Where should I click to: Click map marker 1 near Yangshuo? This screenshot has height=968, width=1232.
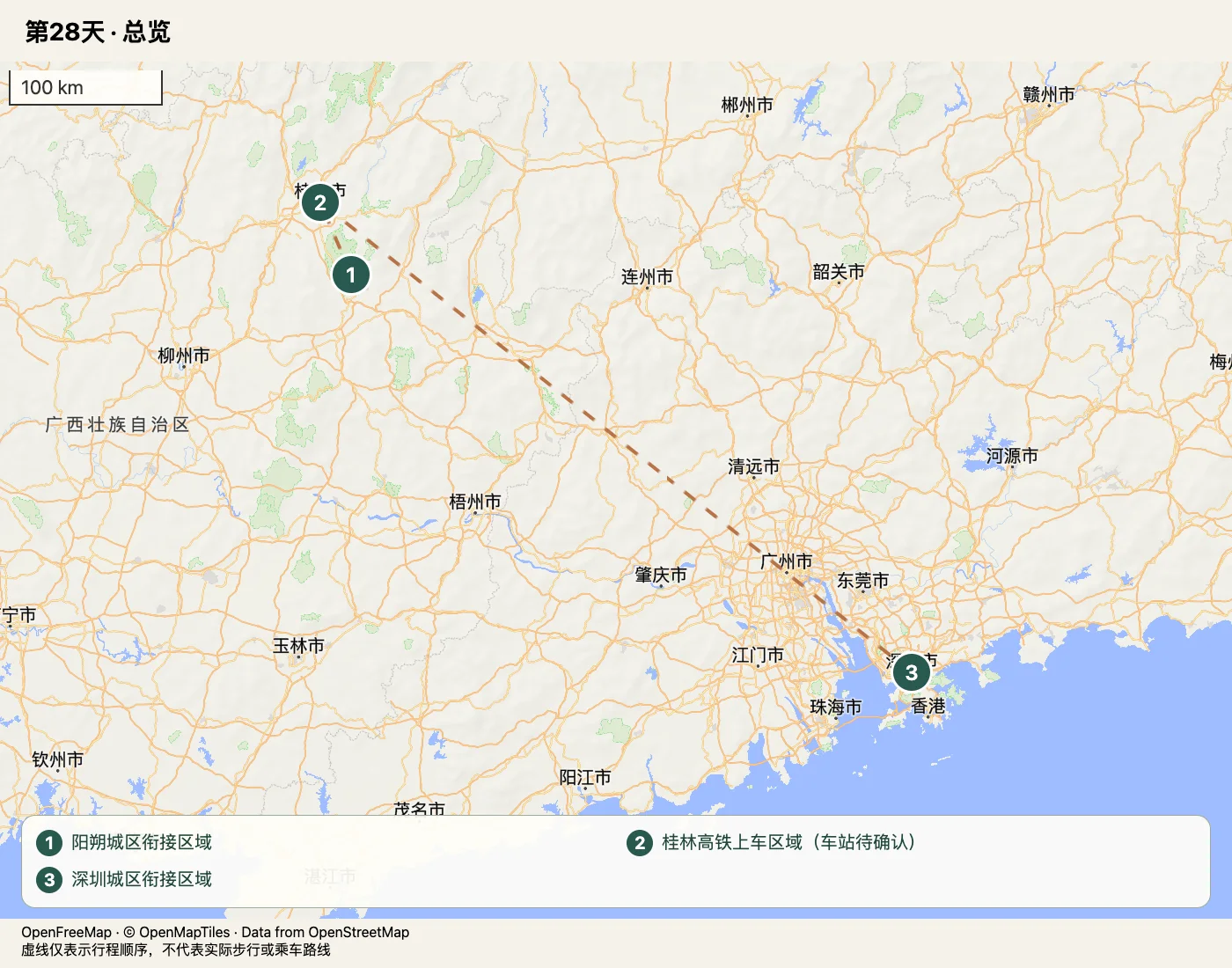coord(351,275)
